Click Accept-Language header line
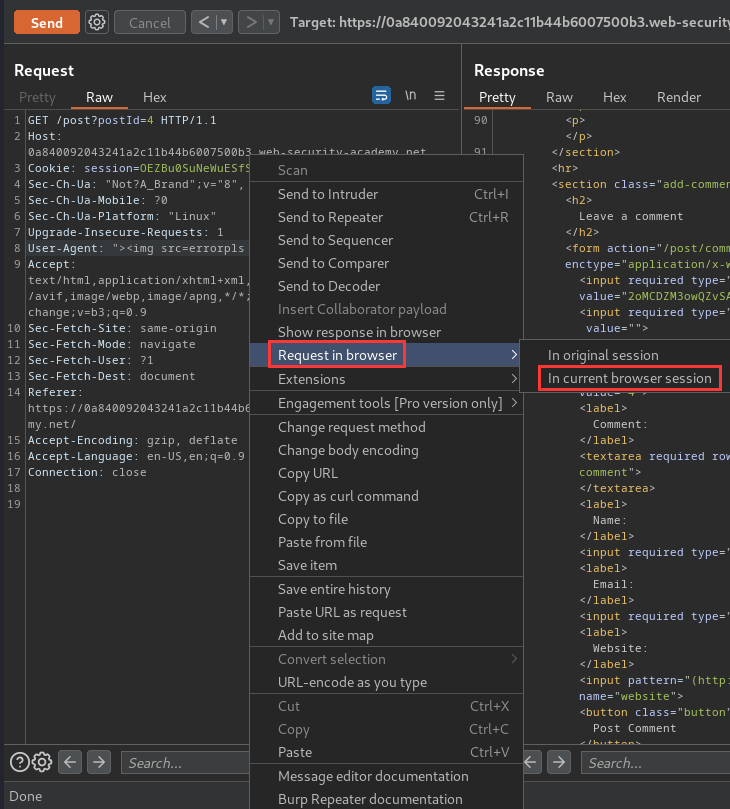This screenshot has width=730, height=809. tap(136, 456)
